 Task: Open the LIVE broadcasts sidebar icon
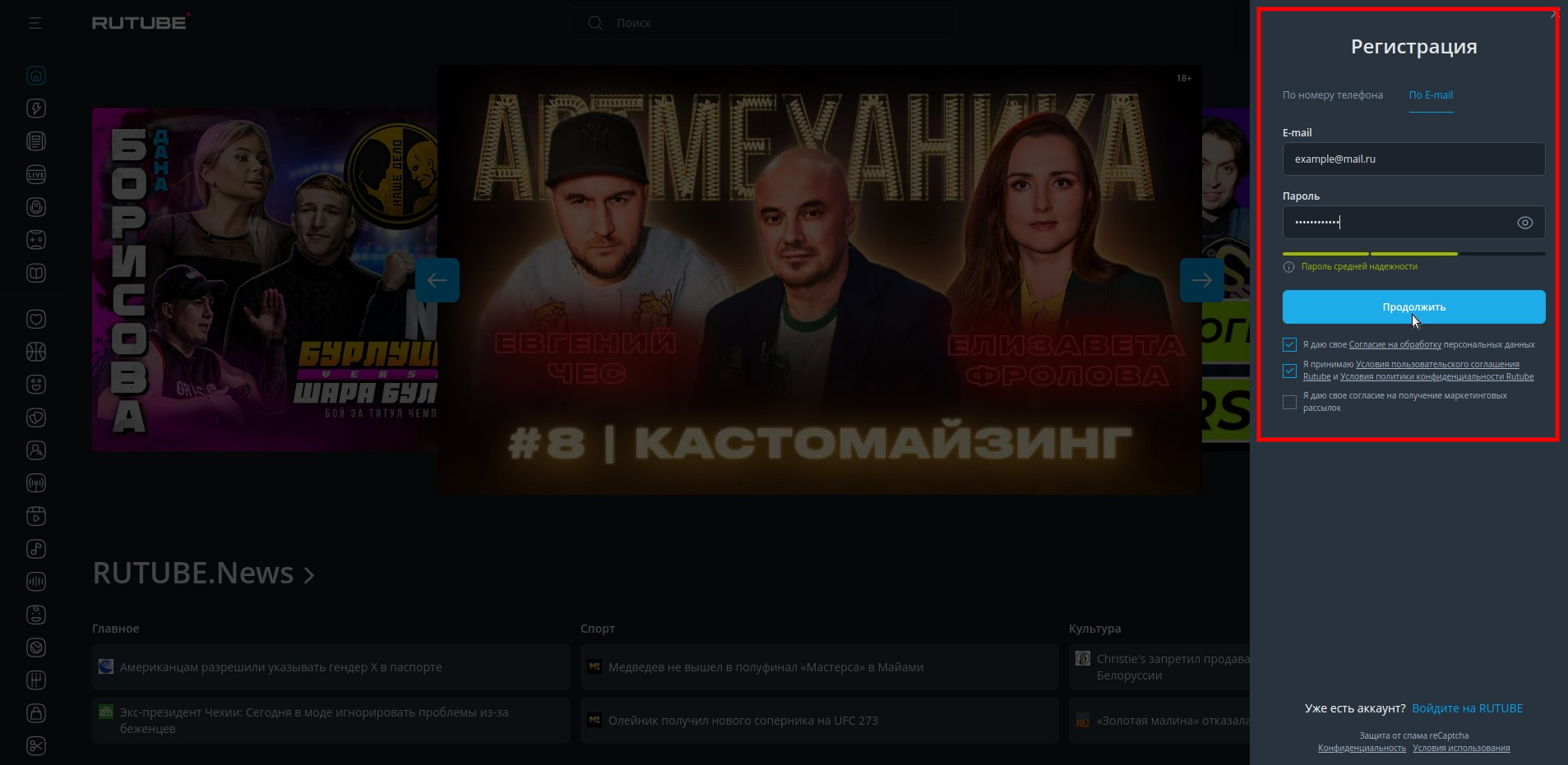coord(36,174)
